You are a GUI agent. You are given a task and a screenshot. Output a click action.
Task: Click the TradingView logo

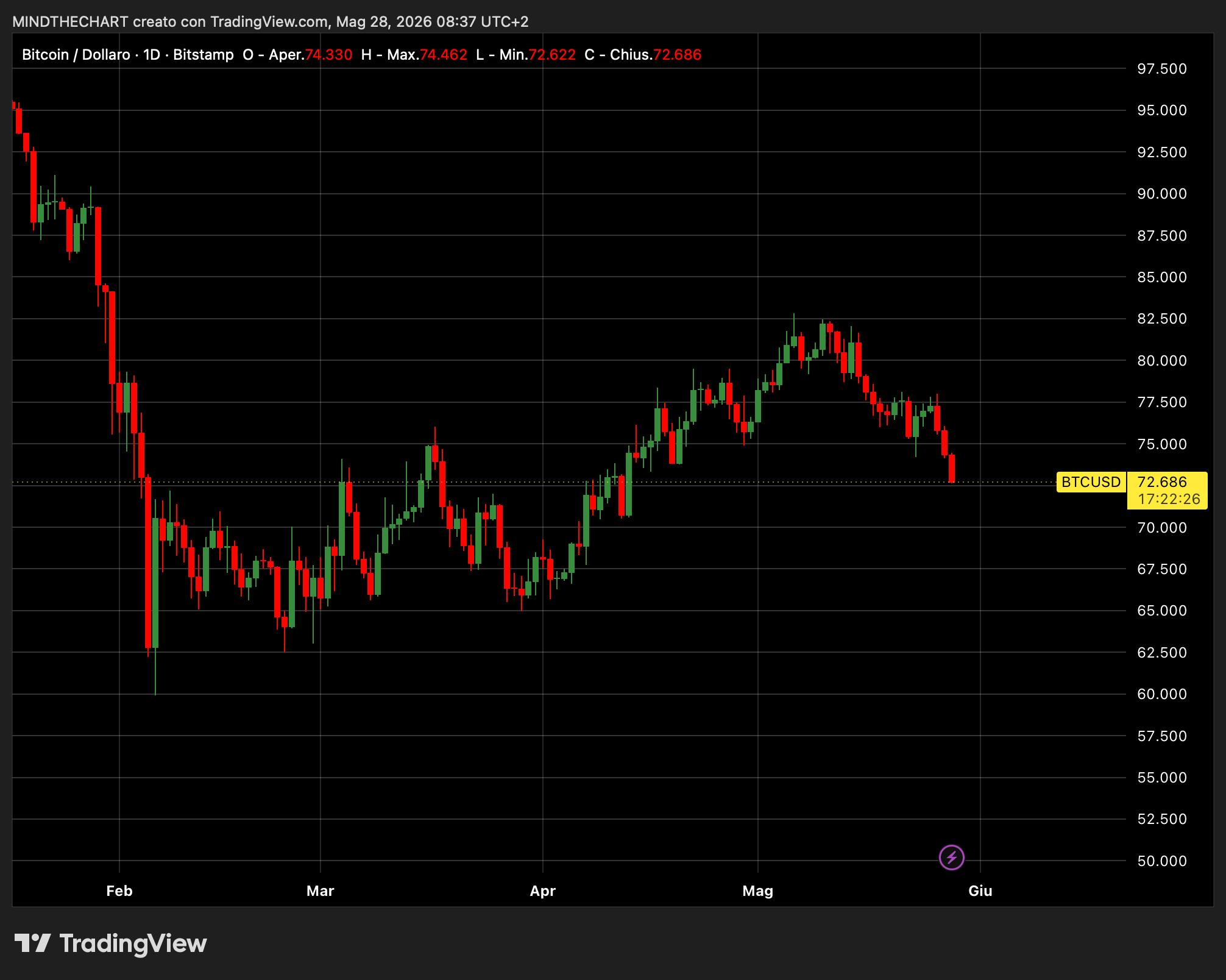[x=110, y=943]
